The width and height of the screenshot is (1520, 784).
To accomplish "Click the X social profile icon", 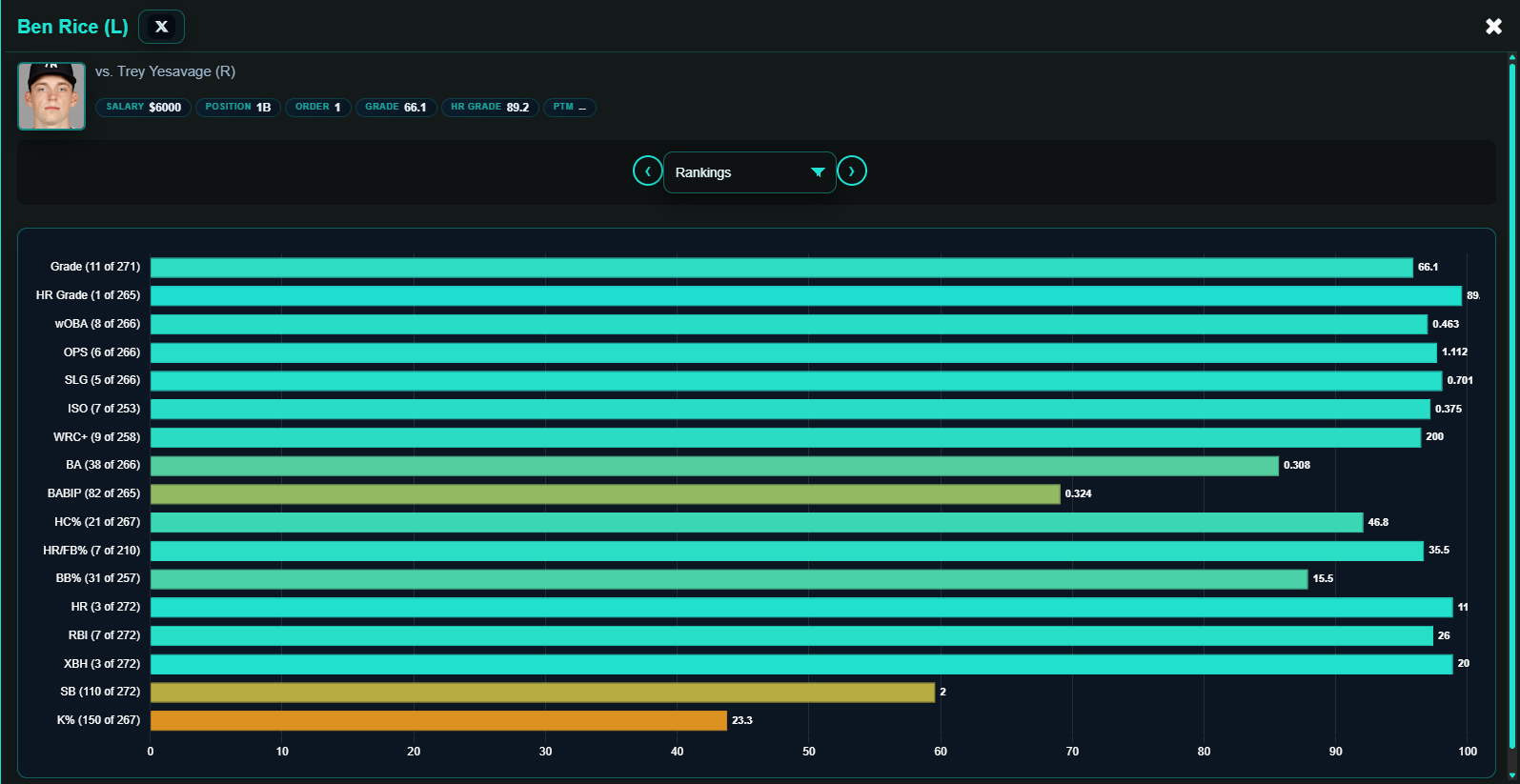I will click(161, 27).
